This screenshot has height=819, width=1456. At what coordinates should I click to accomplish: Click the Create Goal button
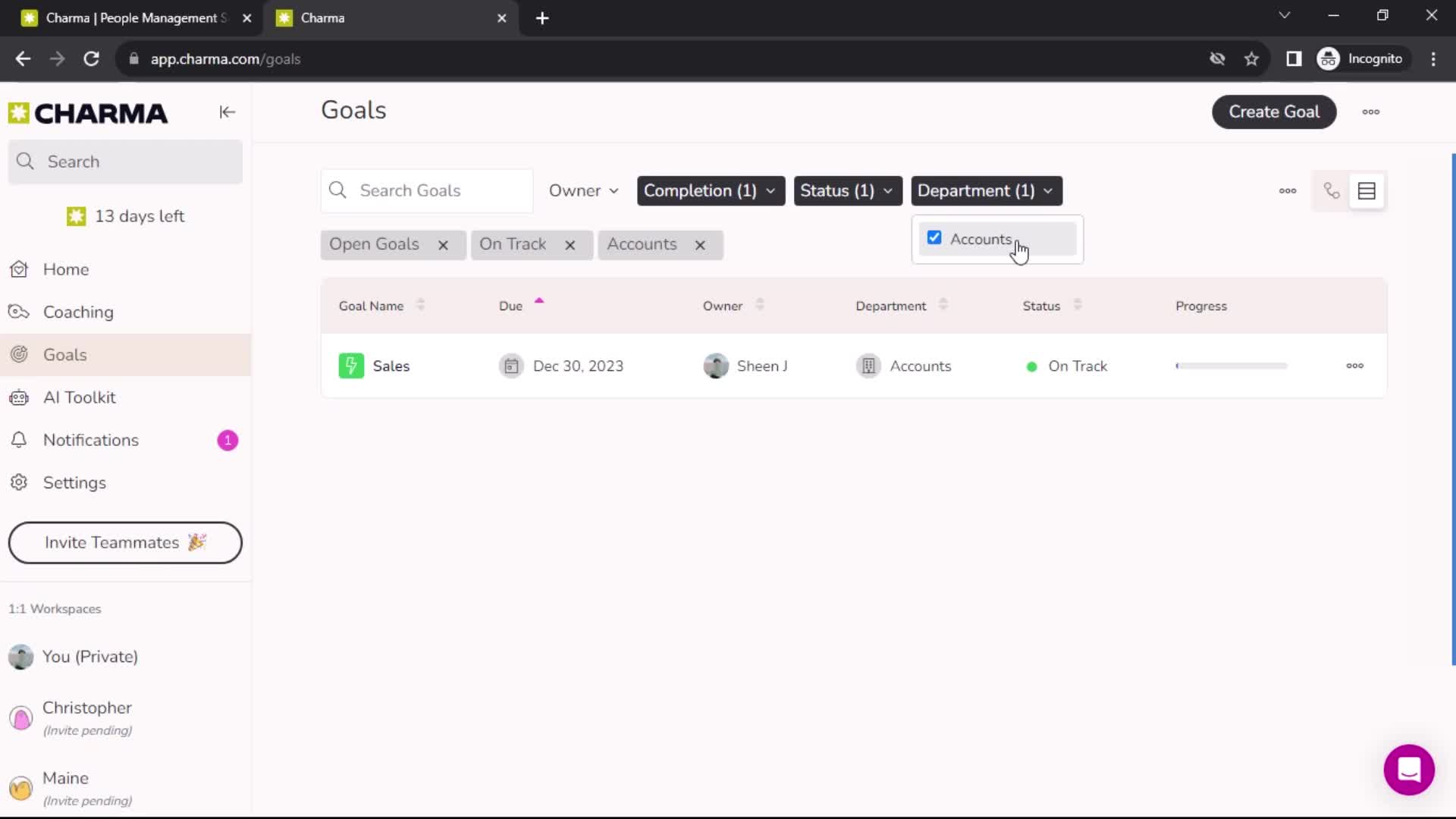pyautogui.click(x=1274, y=111)
